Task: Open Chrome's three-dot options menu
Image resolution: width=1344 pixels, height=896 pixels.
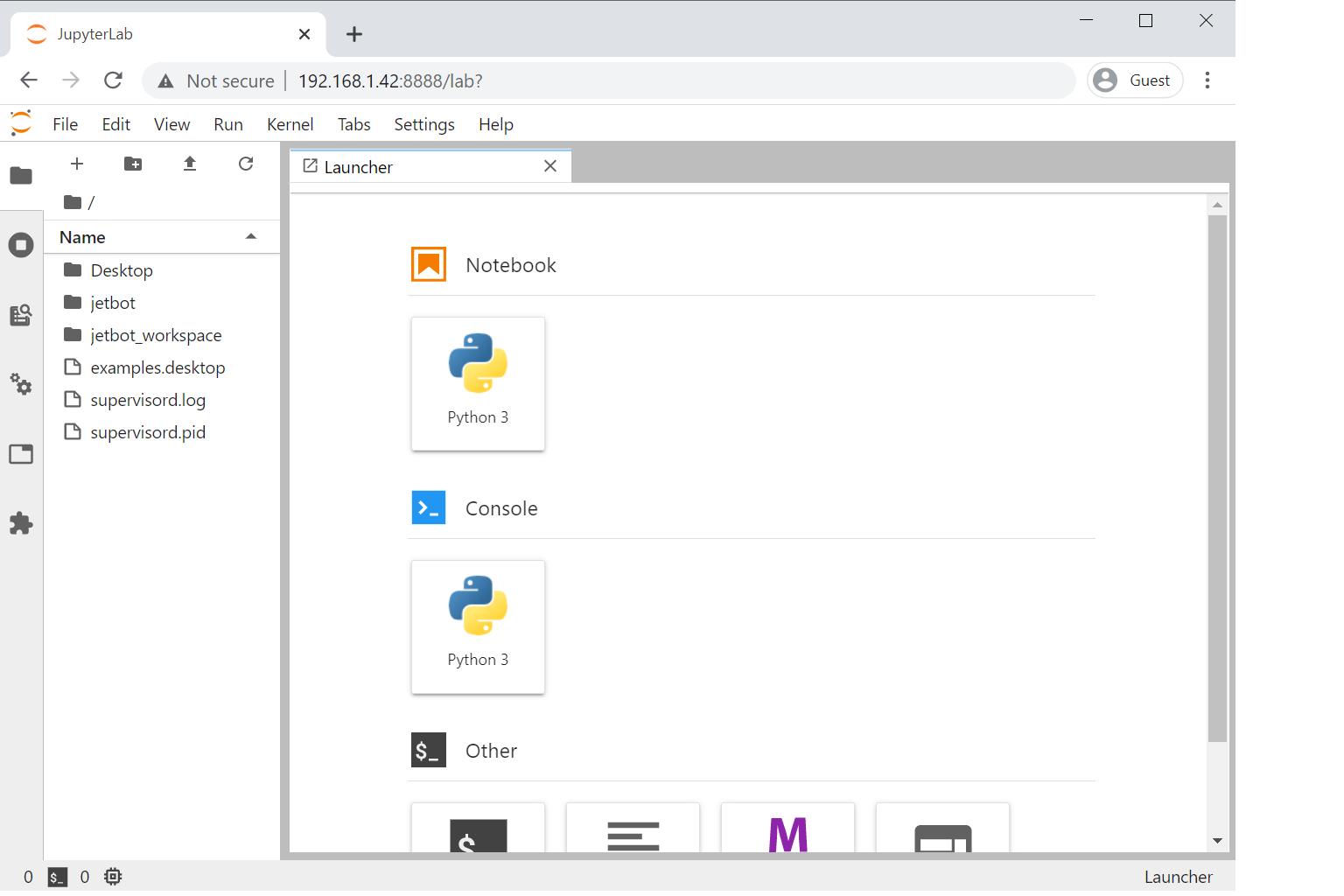Action: 1207,80
